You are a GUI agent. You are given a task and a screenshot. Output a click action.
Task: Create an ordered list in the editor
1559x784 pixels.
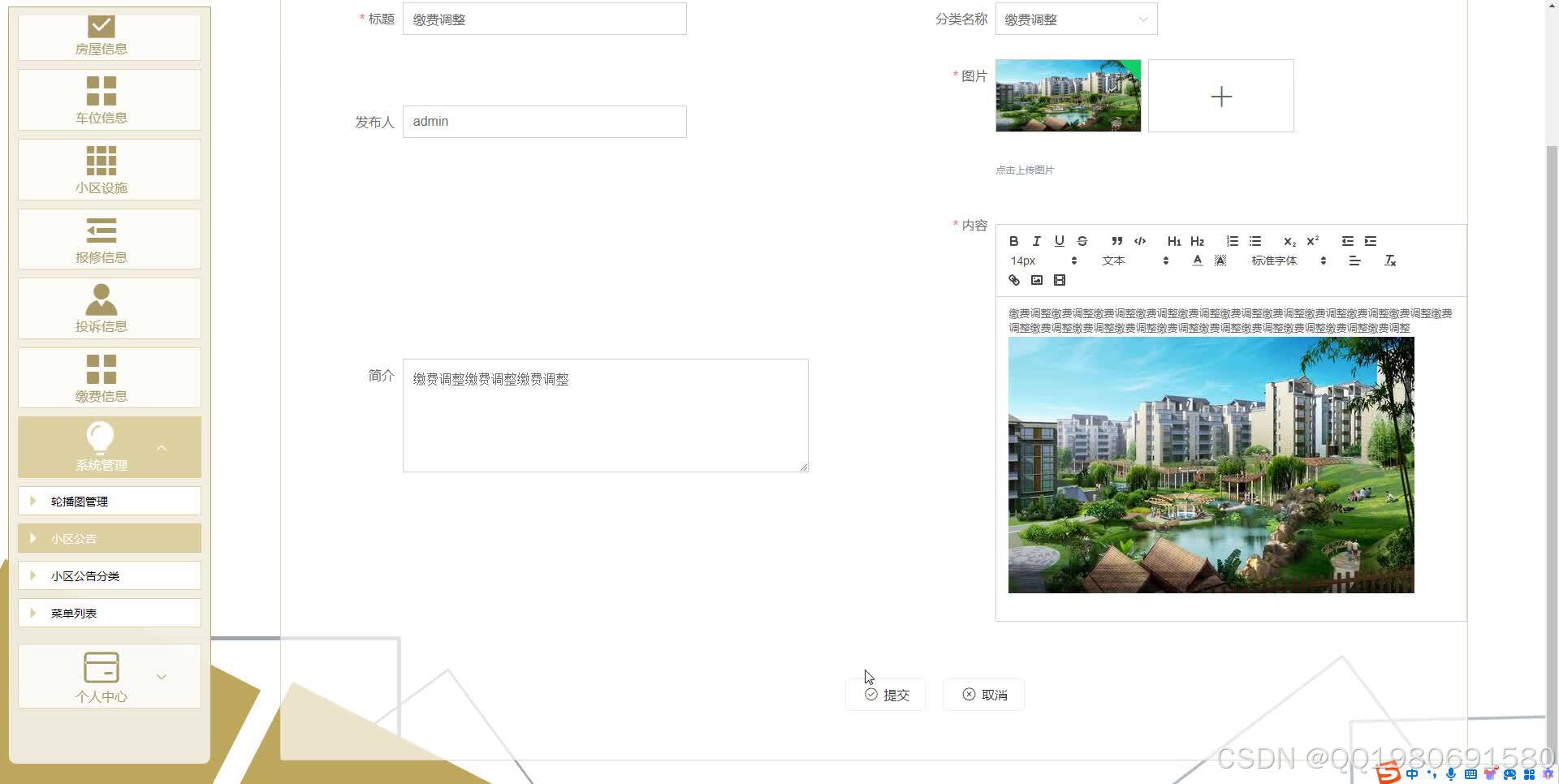point(1232,241)
